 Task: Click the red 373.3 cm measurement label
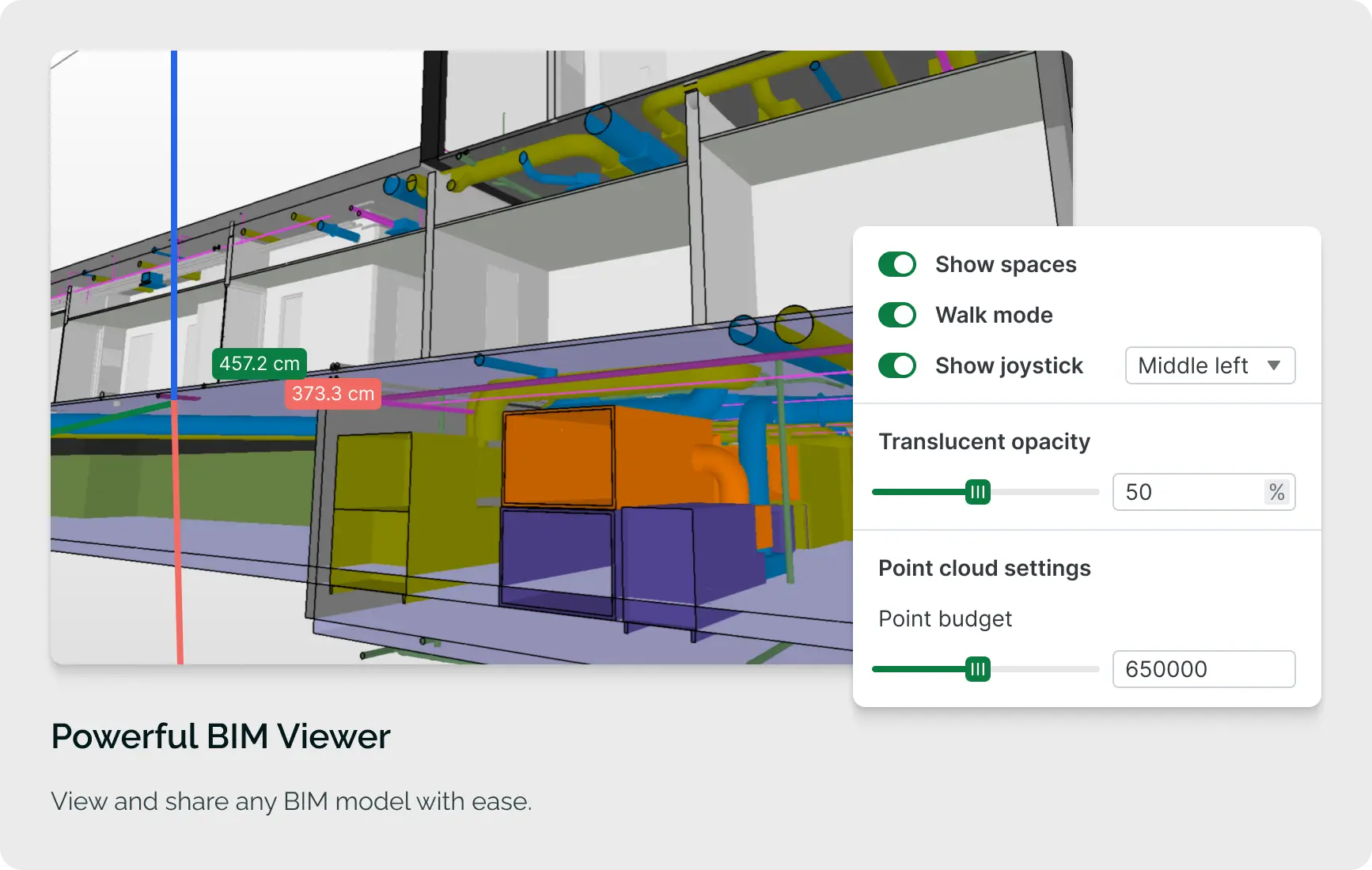pos(332,393)
